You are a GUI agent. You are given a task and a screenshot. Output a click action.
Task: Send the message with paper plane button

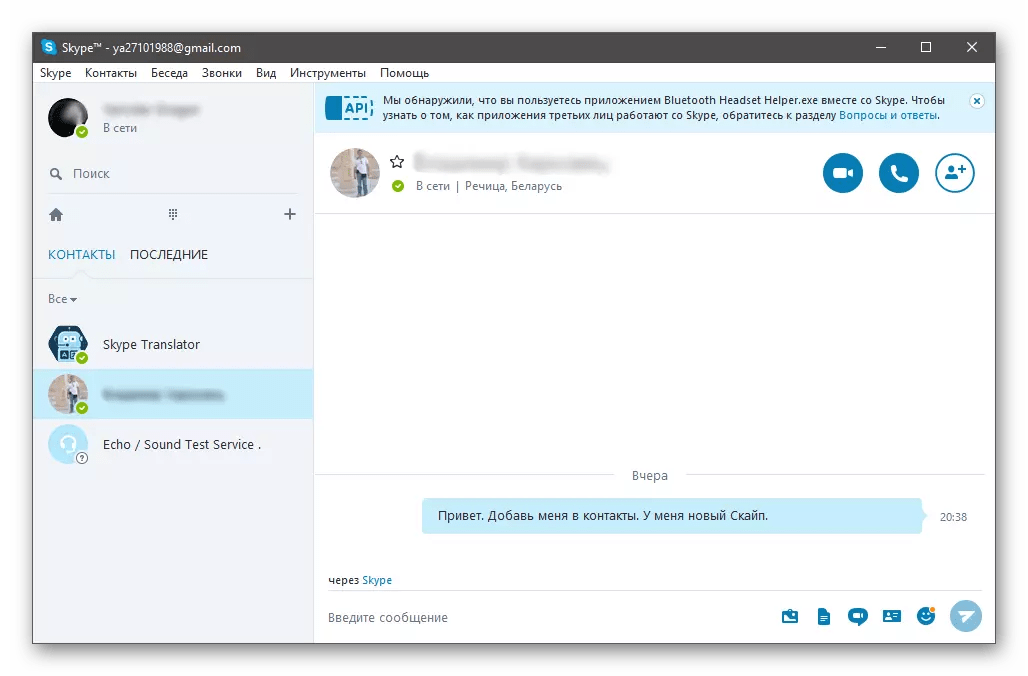click(965, 616)
